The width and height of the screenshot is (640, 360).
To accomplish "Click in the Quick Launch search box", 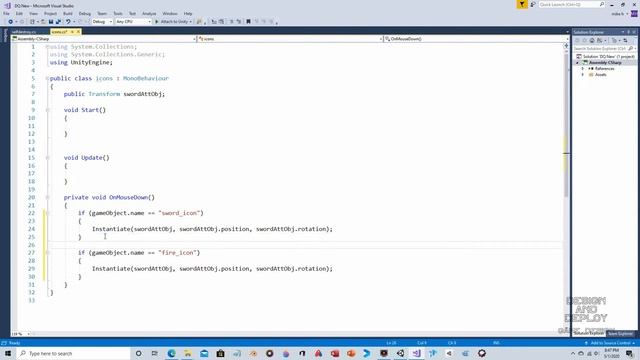I will click(571, 4).
